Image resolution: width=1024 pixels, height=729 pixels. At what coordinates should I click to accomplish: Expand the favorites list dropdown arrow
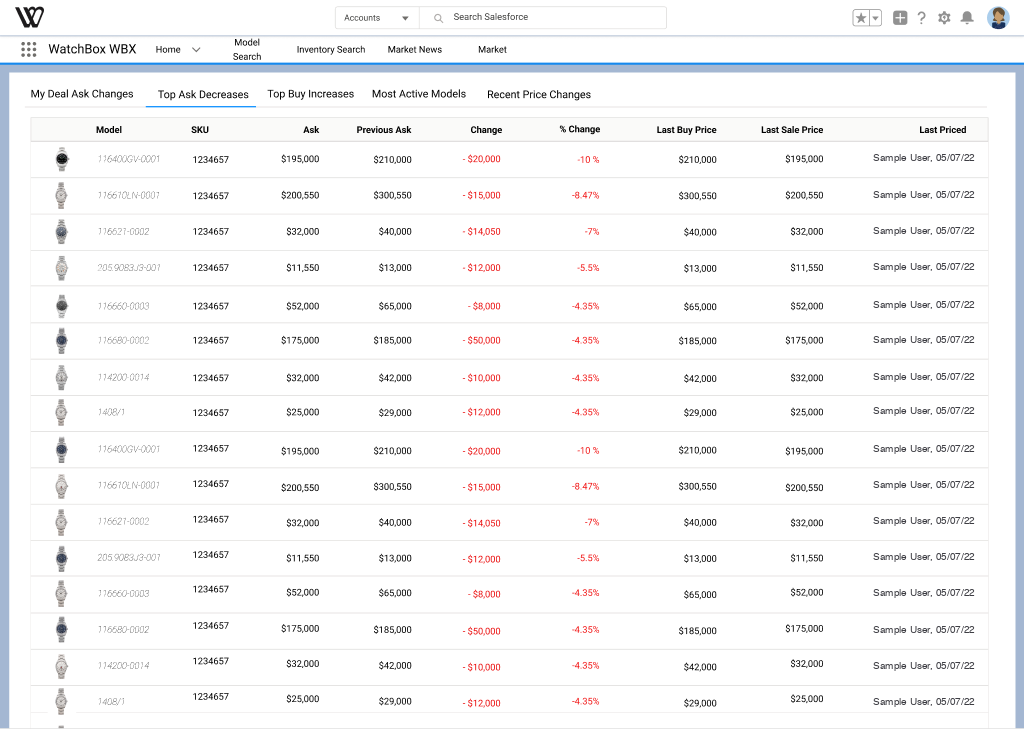pyautogui.click(x=875, y=18)
